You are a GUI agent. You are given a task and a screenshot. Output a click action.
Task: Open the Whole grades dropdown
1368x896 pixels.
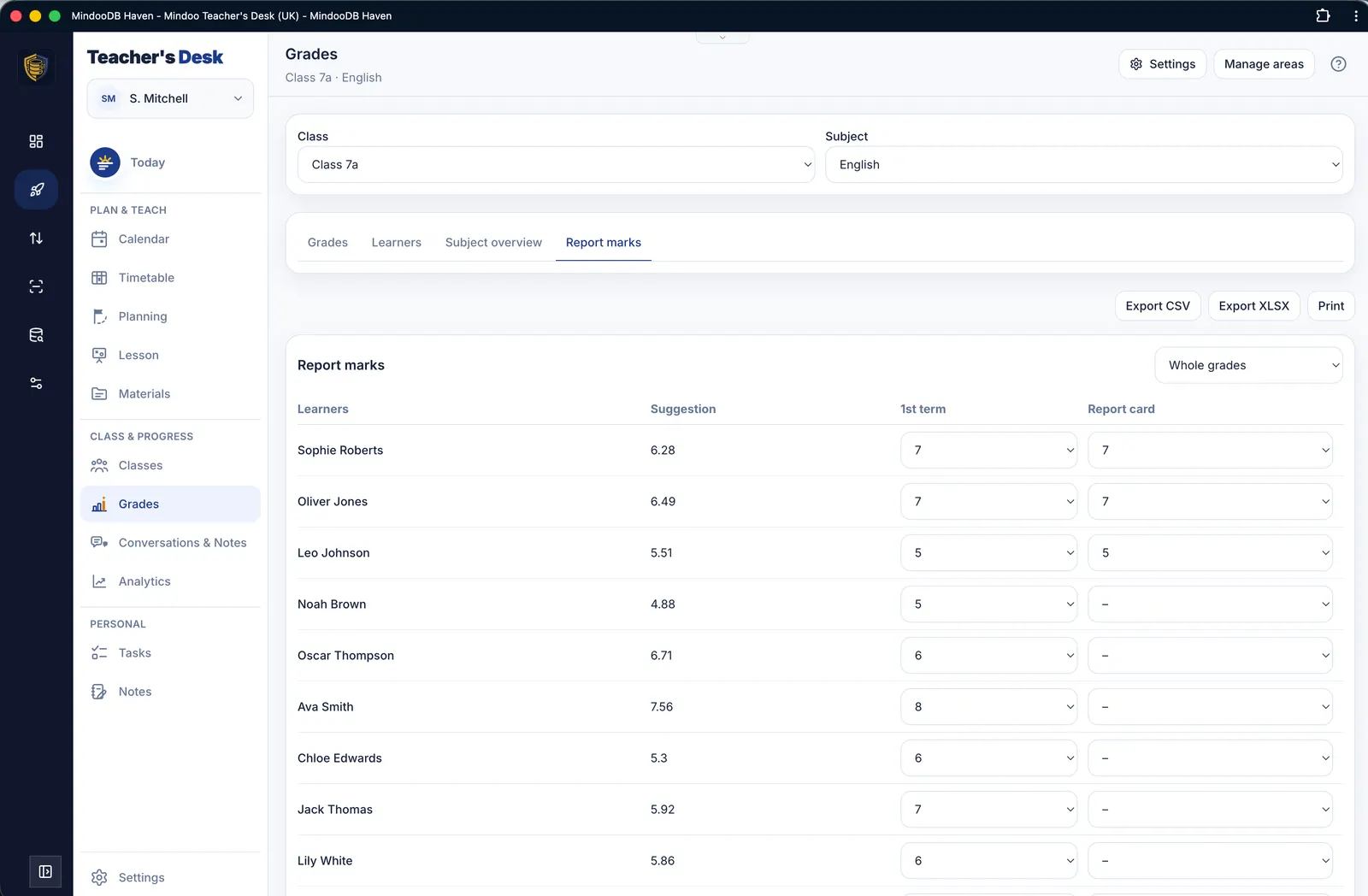point(1248,365)
